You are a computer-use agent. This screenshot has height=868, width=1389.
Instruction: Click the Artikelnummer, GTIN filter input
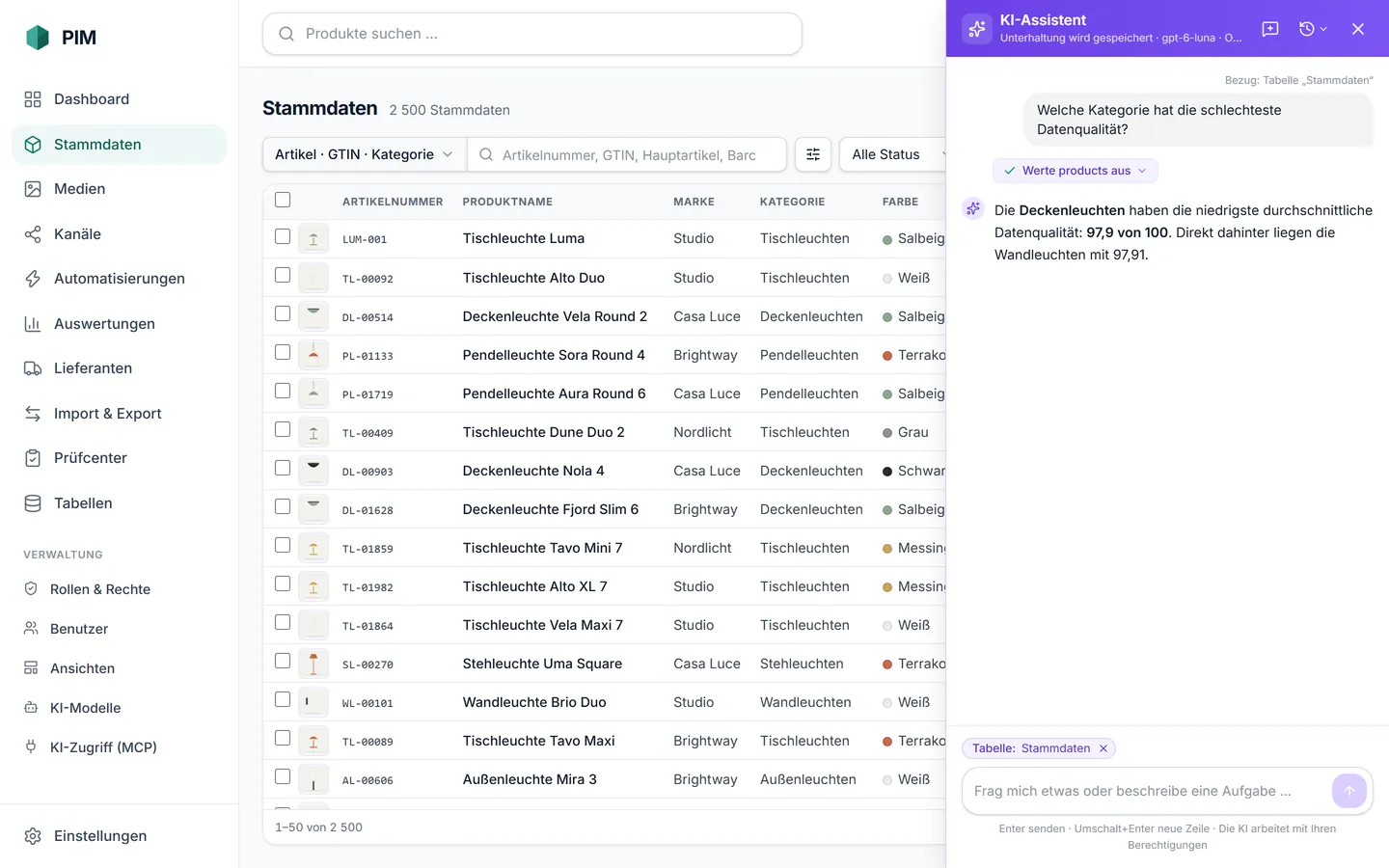(x=627, y=154)
